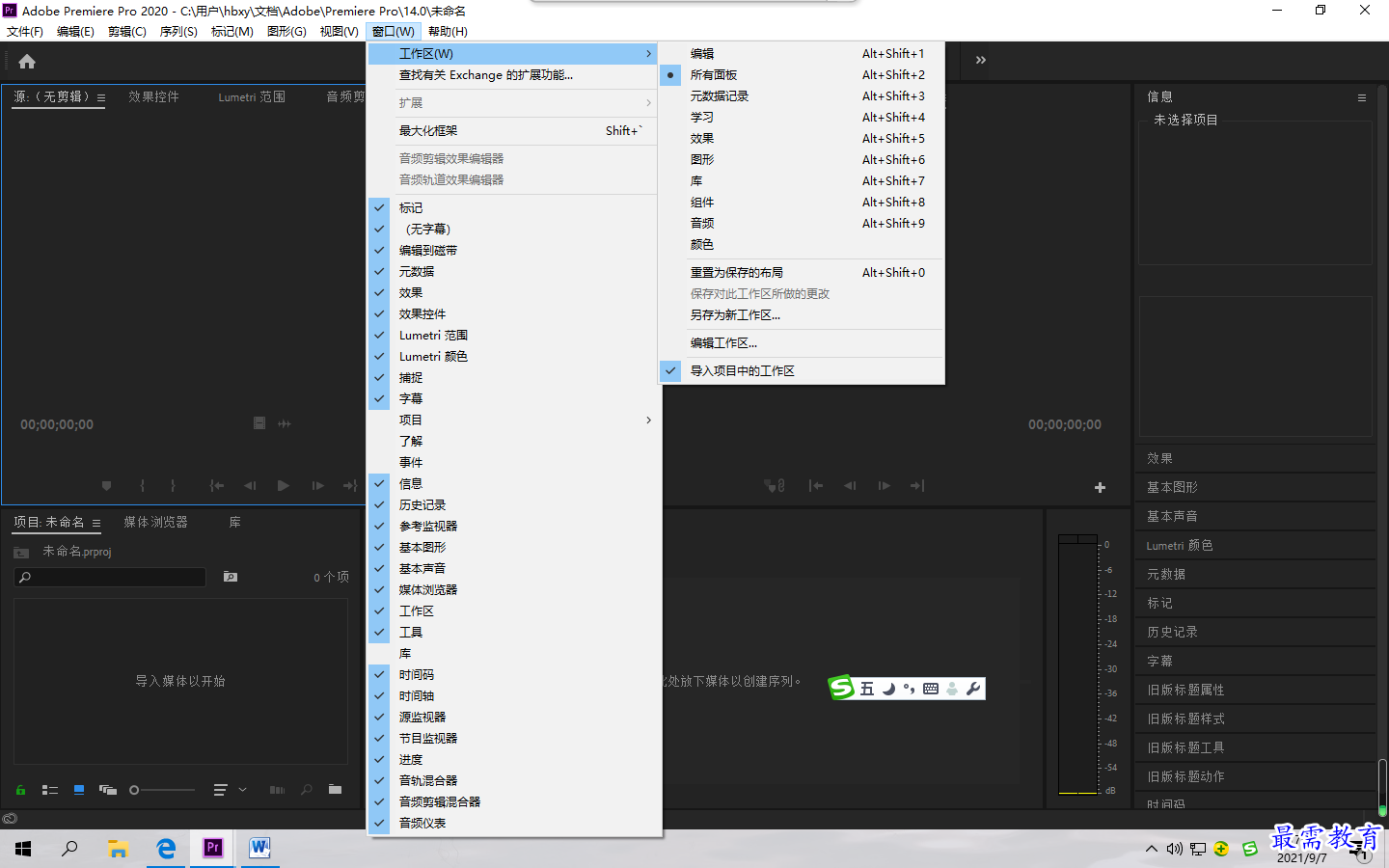Open the 文件(F) menu
This screenshot has height=868, width=1389.
click(x=25, y=31)
